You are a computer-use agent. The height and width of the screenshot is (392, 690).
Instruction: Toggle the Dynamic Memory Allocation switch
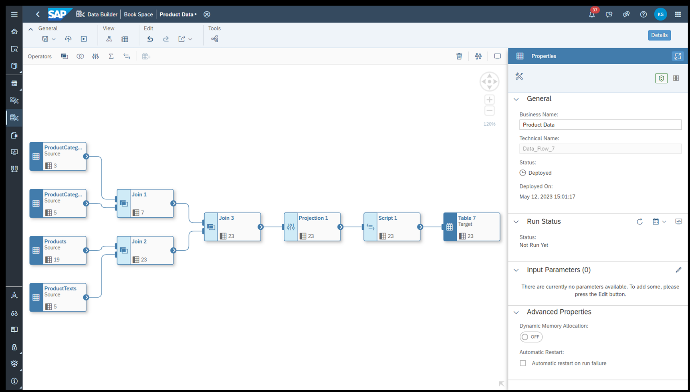[x=531, y=337]
